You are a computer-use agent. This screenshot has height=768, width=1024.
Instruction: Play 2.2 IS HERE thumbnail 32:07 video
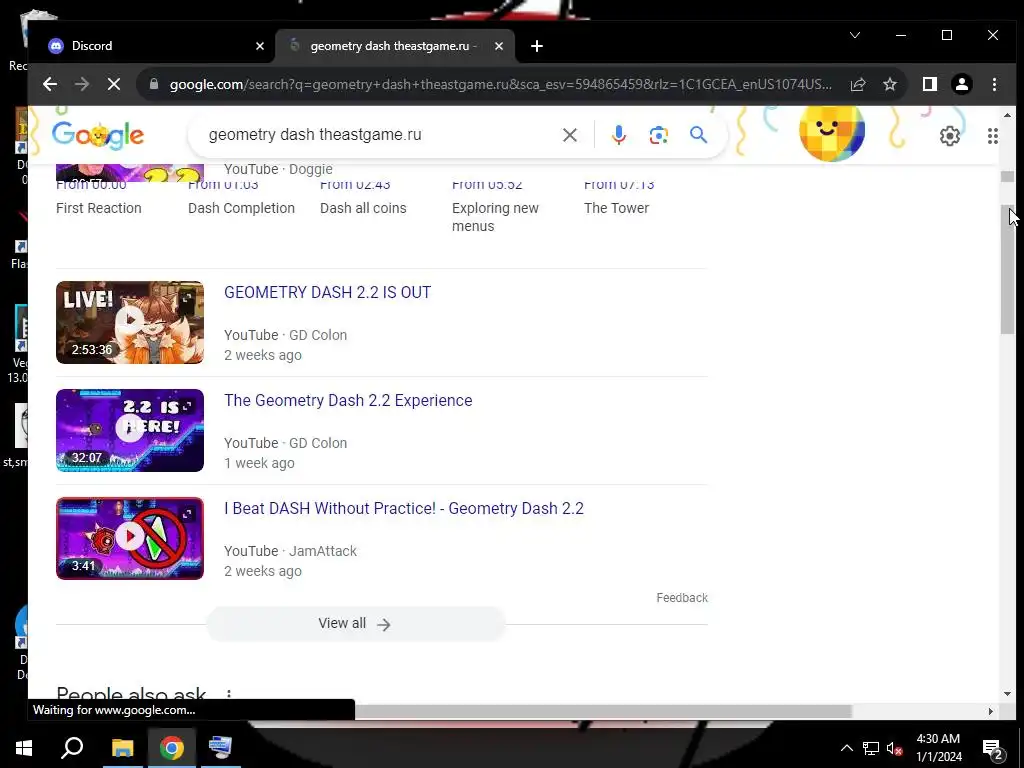tap(130, 430)
